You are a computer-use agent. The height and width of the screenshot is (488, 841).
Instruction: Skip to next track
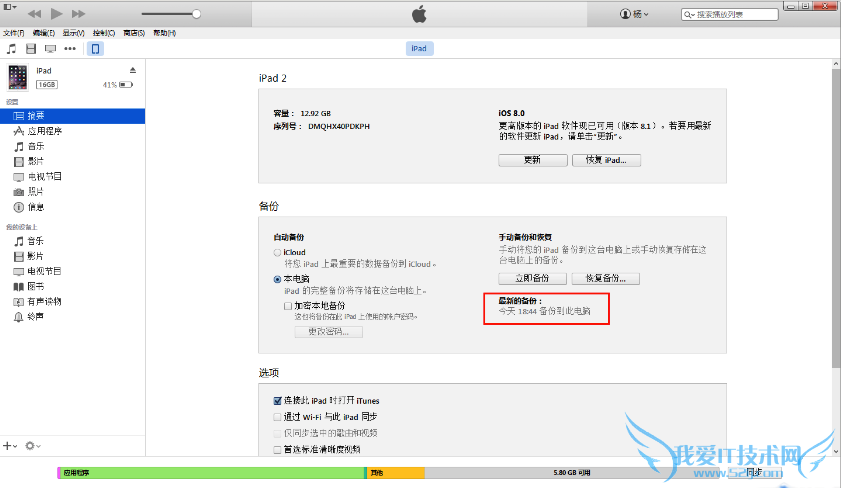tap(78, 13)
